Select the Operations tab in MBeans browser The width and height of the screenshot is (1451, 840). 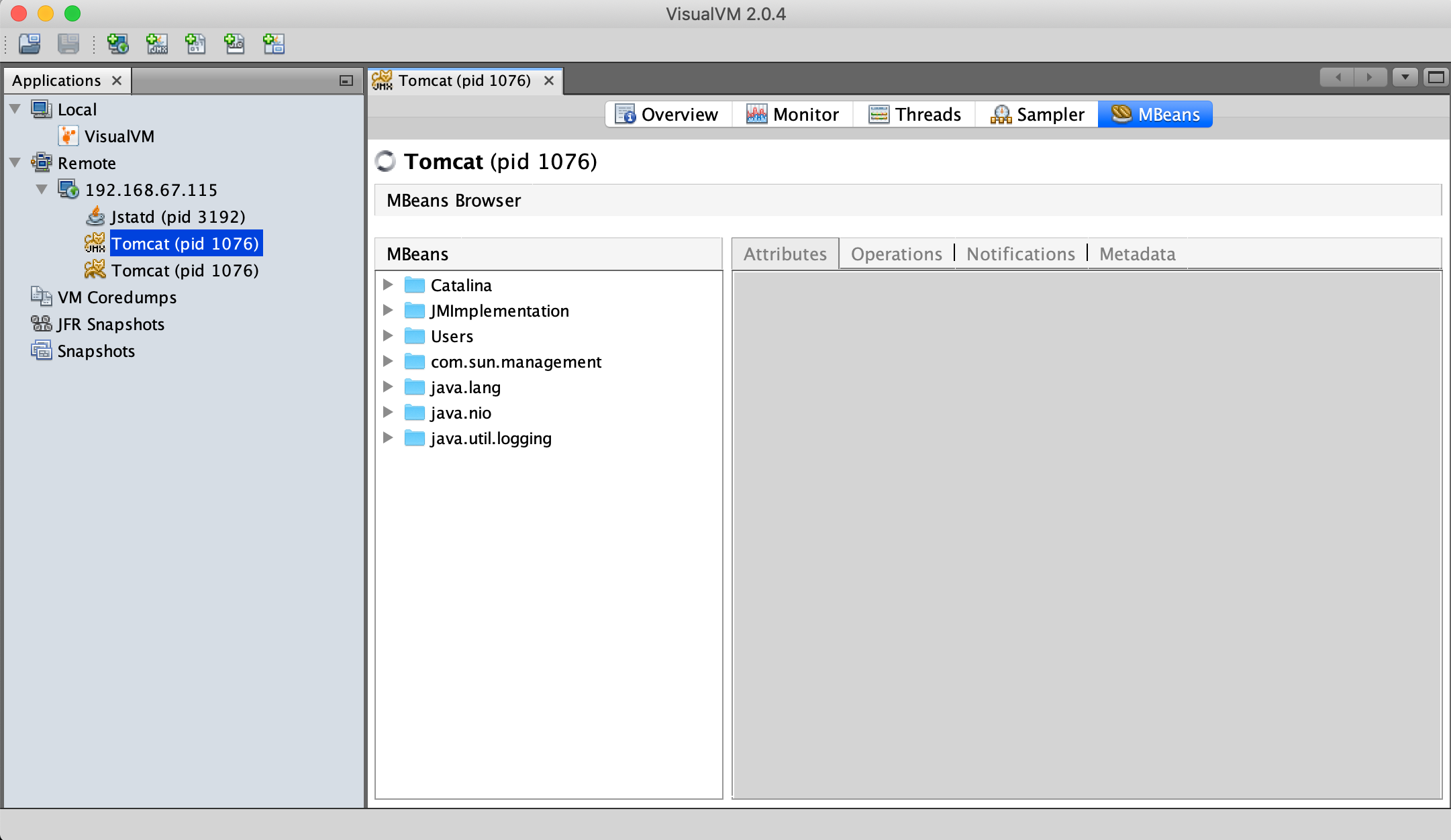click(896, 254)
